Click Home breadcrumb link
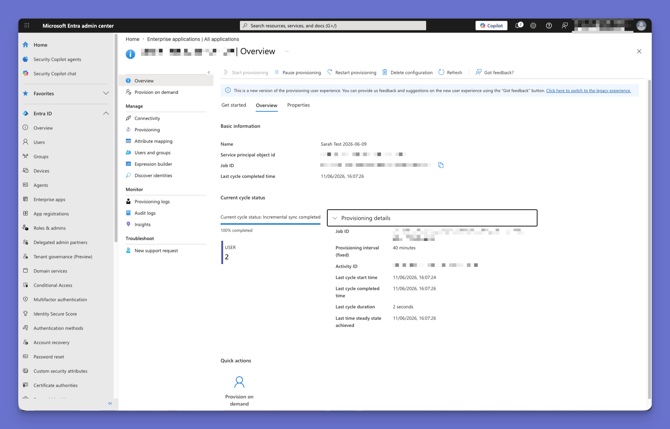This screenshot has height=429, width=670. click(132, 39)
